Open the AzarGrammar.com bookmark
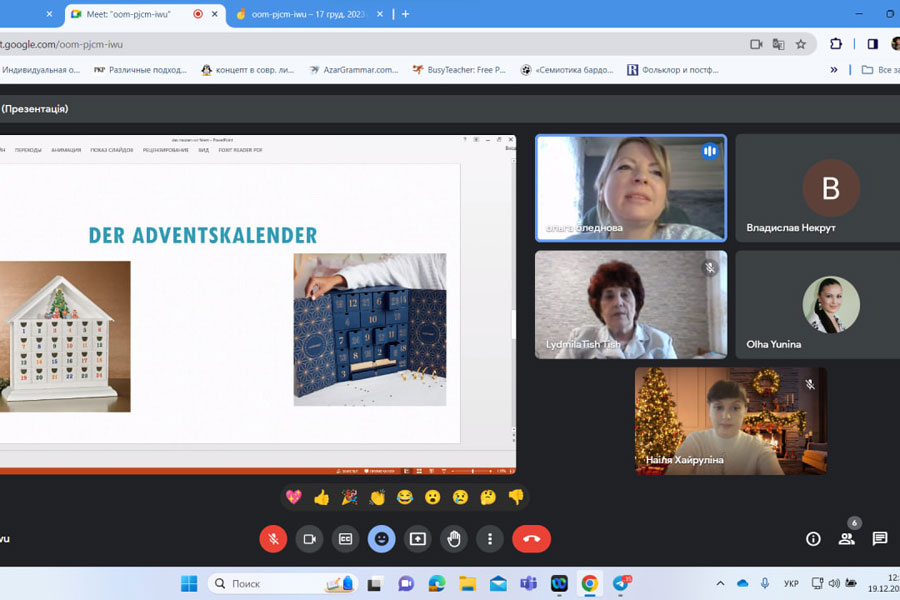 [x=353, y=70]
